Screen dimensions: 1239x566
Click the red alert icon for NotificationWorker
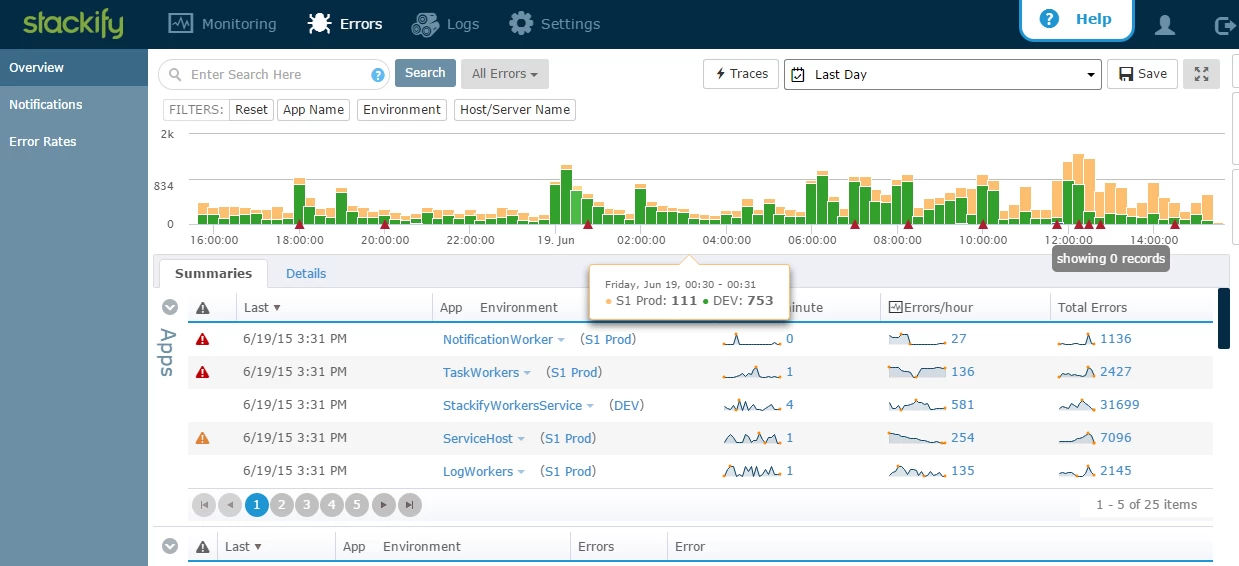click(x=202, y=339)
